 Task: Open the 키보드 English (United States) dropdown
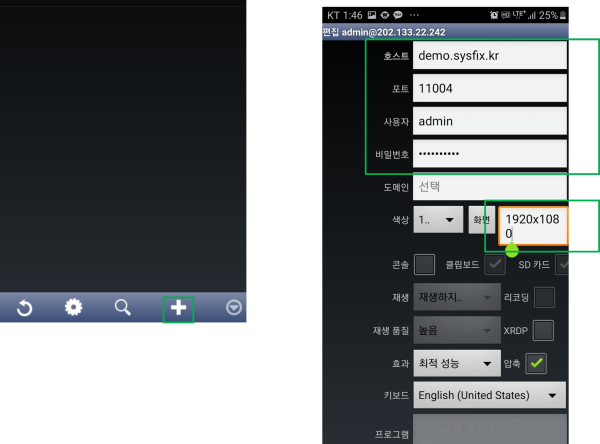point(490,394)
